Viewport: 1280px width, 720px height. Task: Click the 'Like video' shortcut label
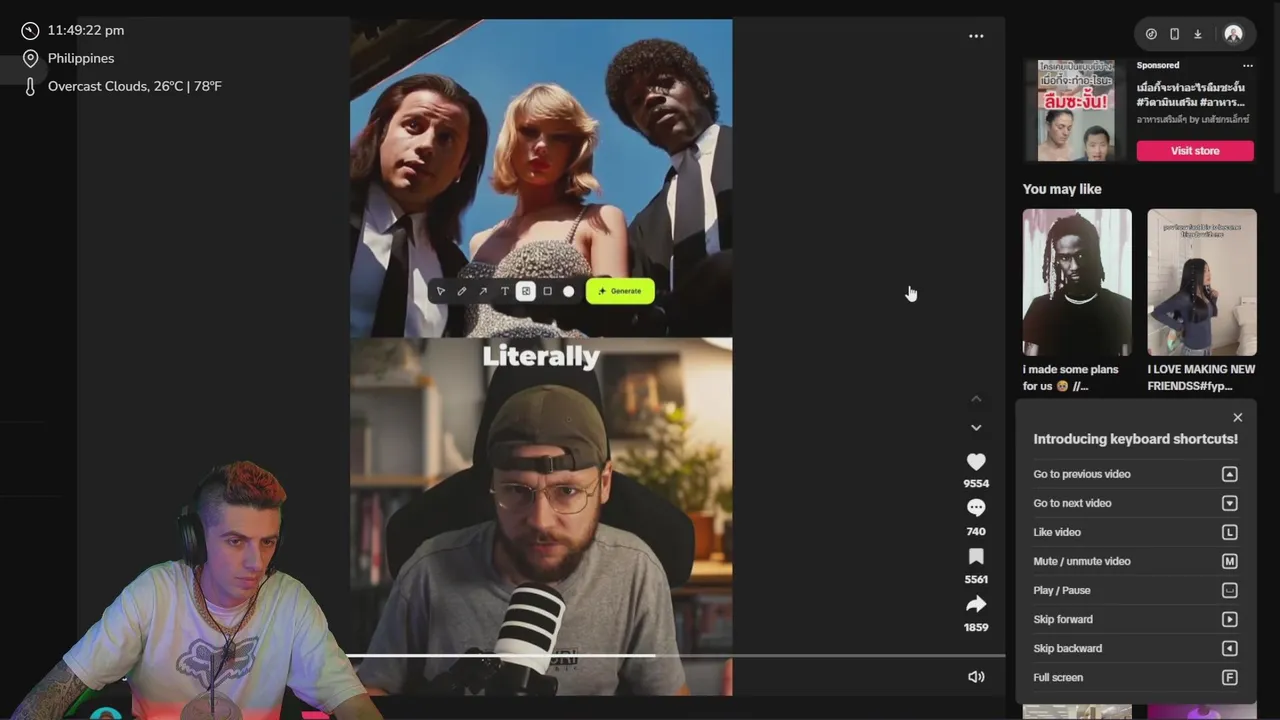point(1057,532)
